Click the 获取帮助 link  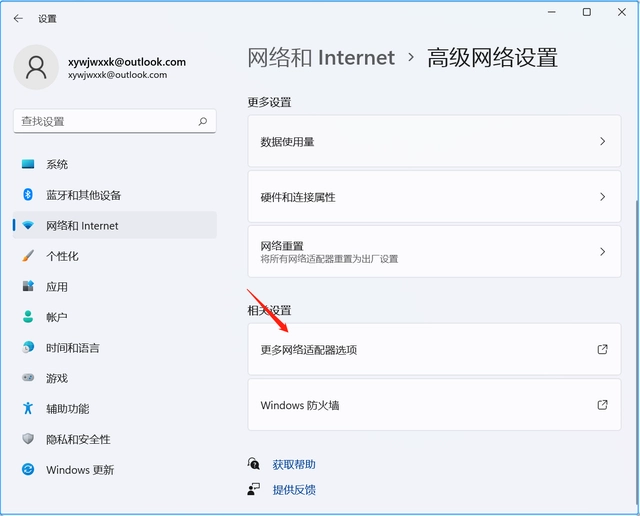294,465
